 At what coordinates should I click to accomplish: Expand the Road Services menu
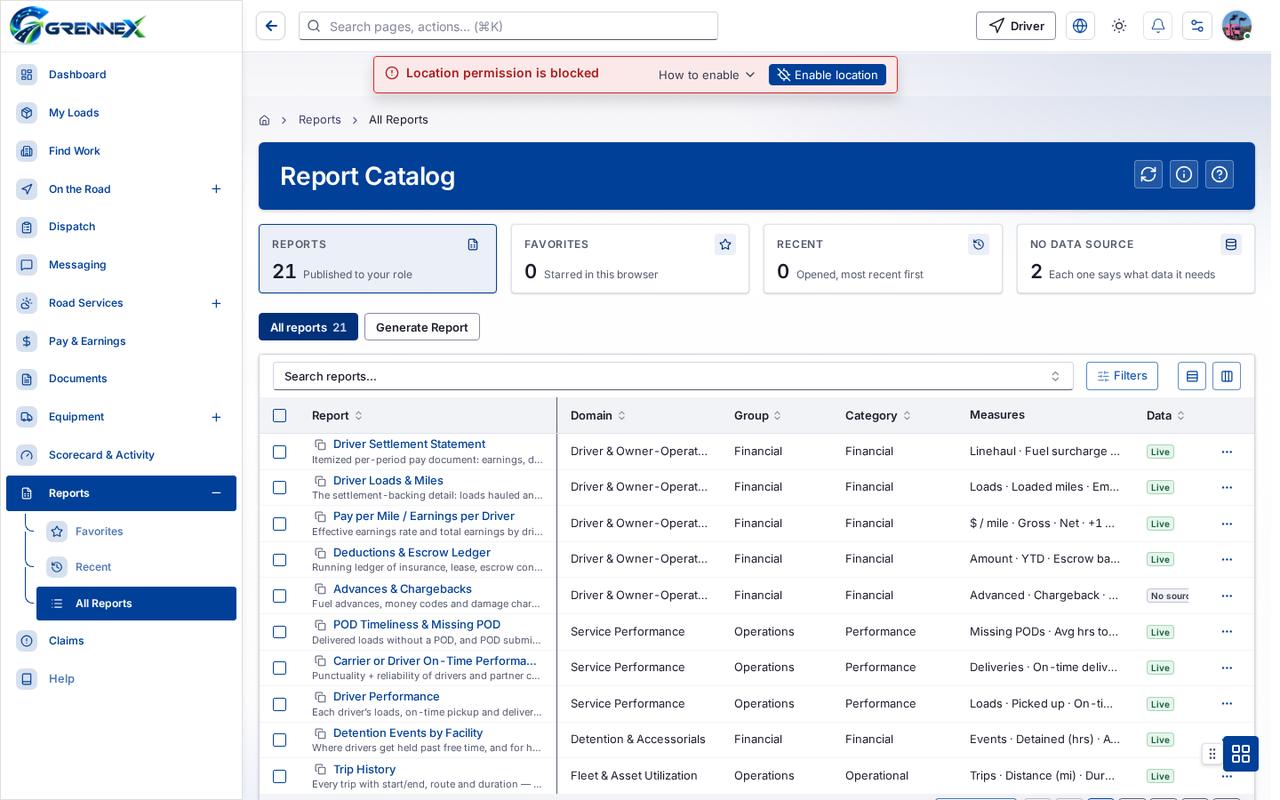click(216, 303)
